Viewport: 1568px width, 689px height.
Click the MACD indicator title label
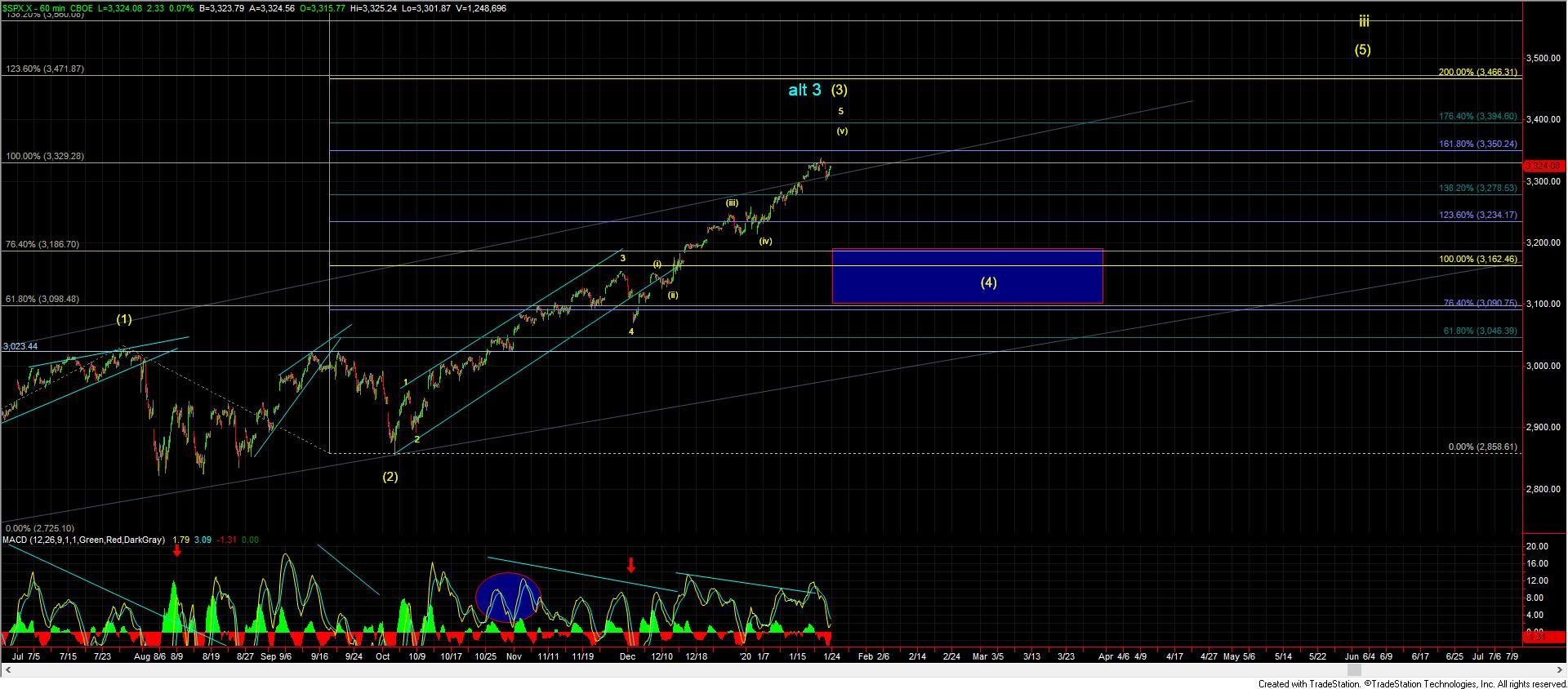[x=84, y=540]
